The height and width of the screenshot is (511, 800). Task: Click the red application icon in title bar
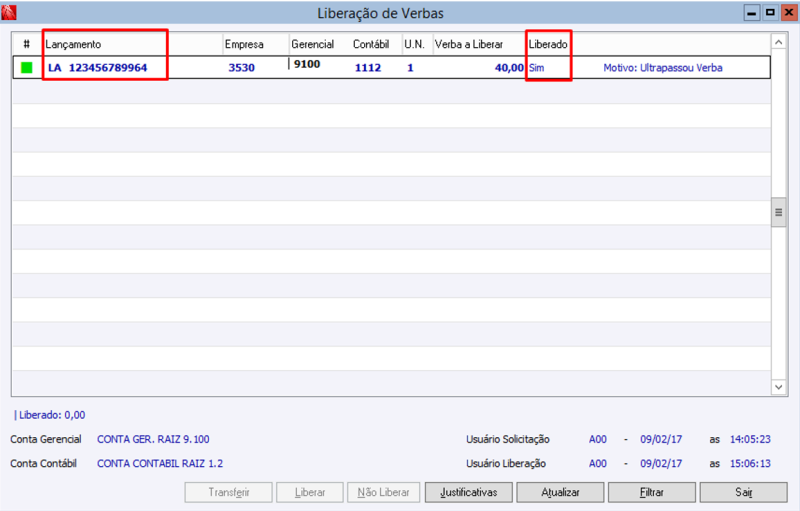click(9, 12)
